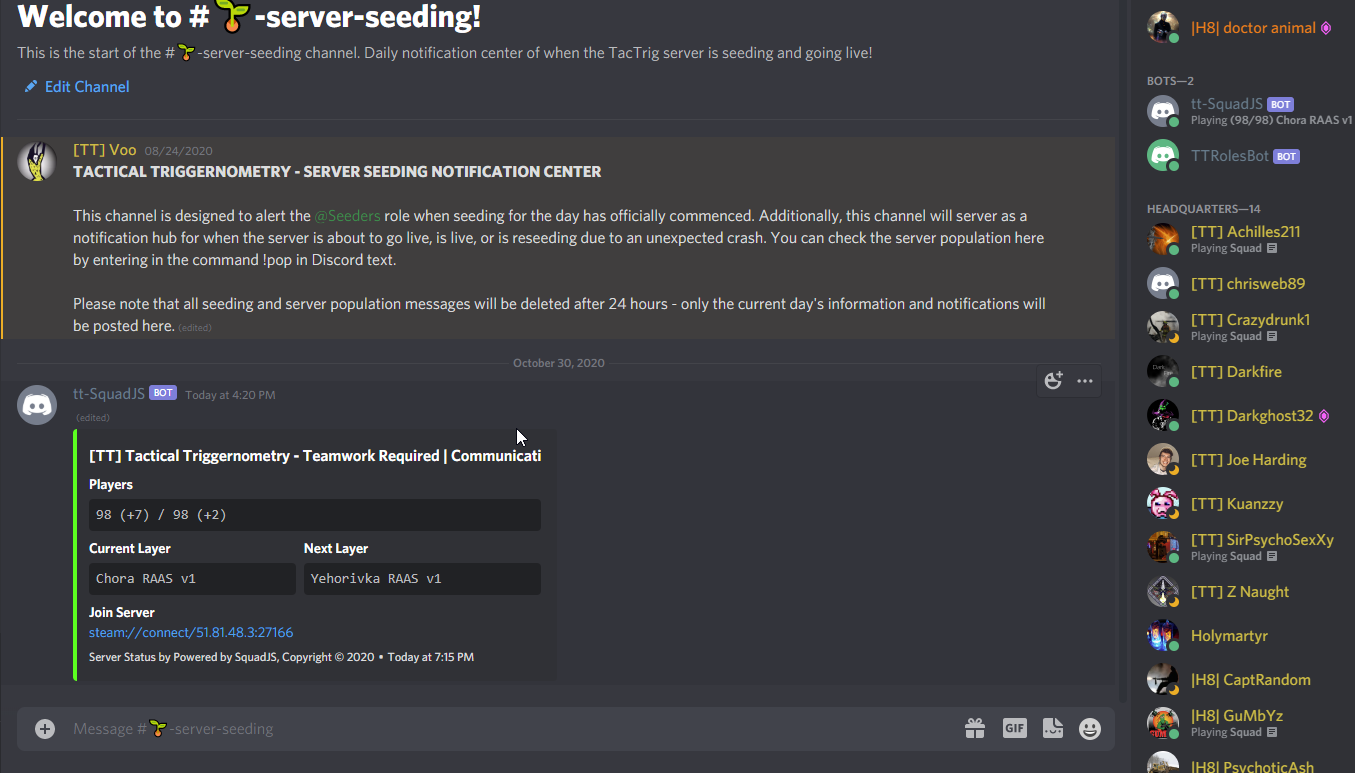Click the tt-SquadJS username in chat
Viewport: 1355px width, 773px height.
coord(109,394)
